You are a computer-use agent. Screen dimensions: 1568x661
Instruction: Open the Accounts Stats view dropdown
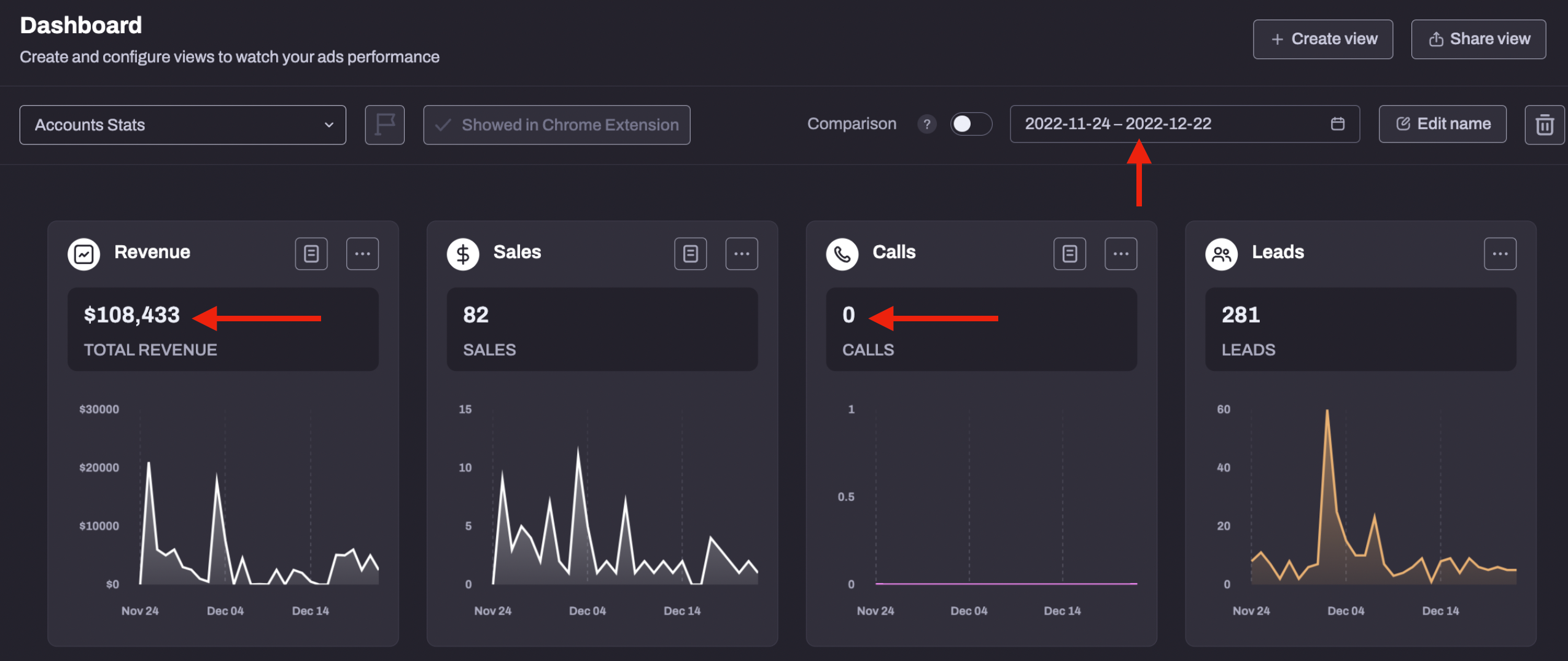[x=182, y=125]
